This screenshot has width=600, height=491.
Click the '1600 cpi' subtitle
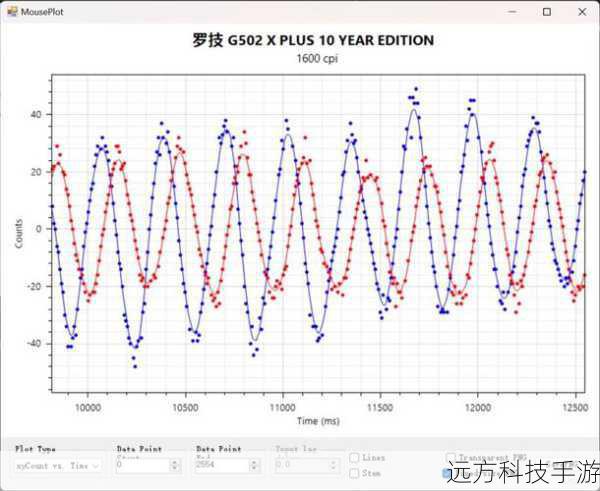317,59
